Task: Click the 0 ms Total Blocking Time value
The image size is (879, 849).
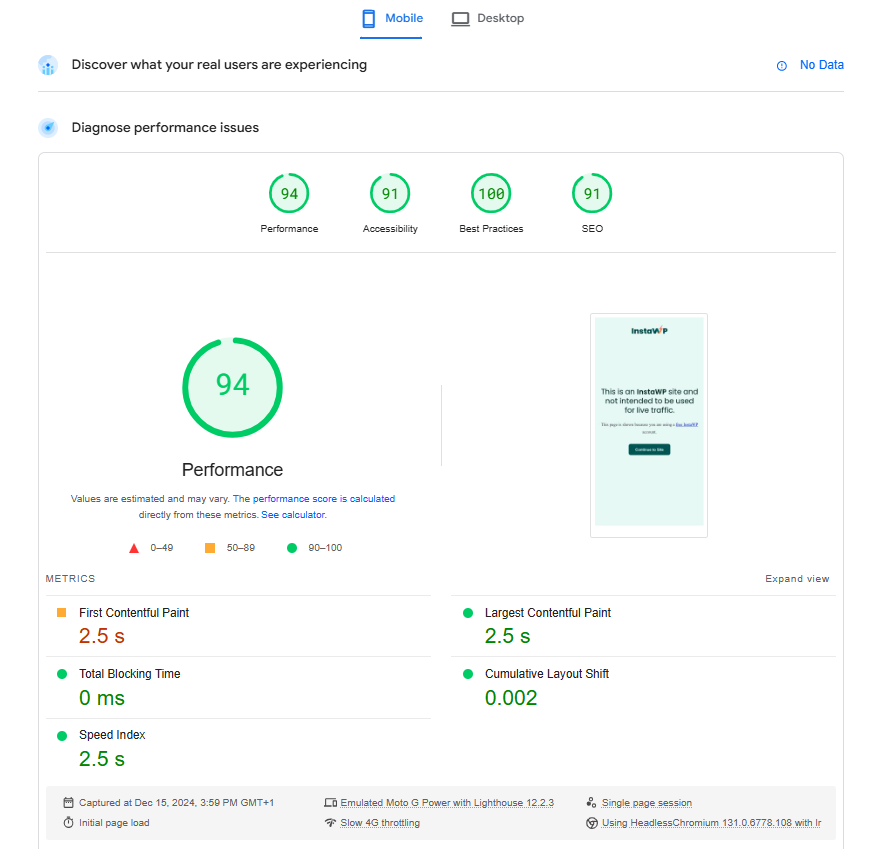Action: 101,698
